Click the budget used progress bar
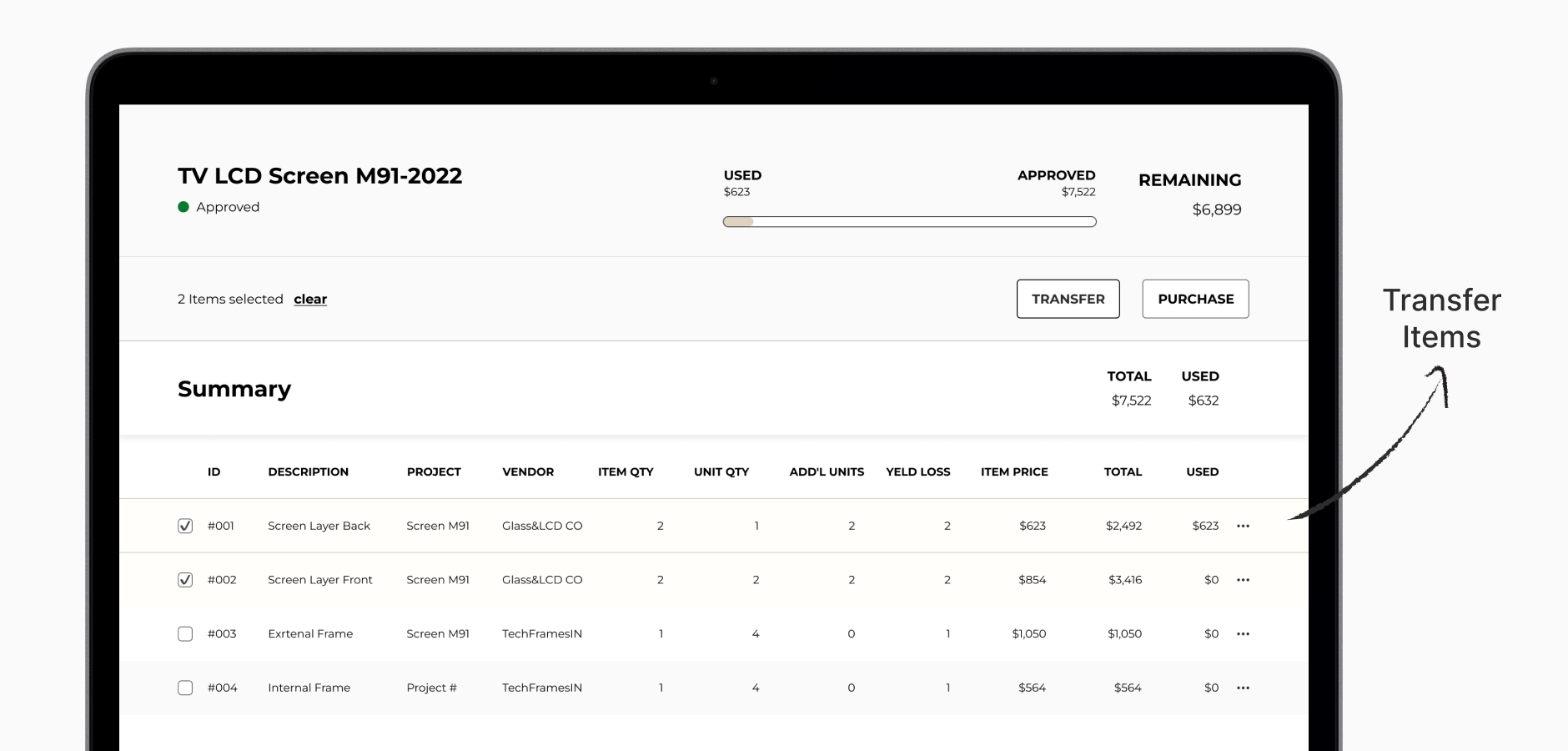The width and height of the screenshot is (1568, 751). click(909, 222)
